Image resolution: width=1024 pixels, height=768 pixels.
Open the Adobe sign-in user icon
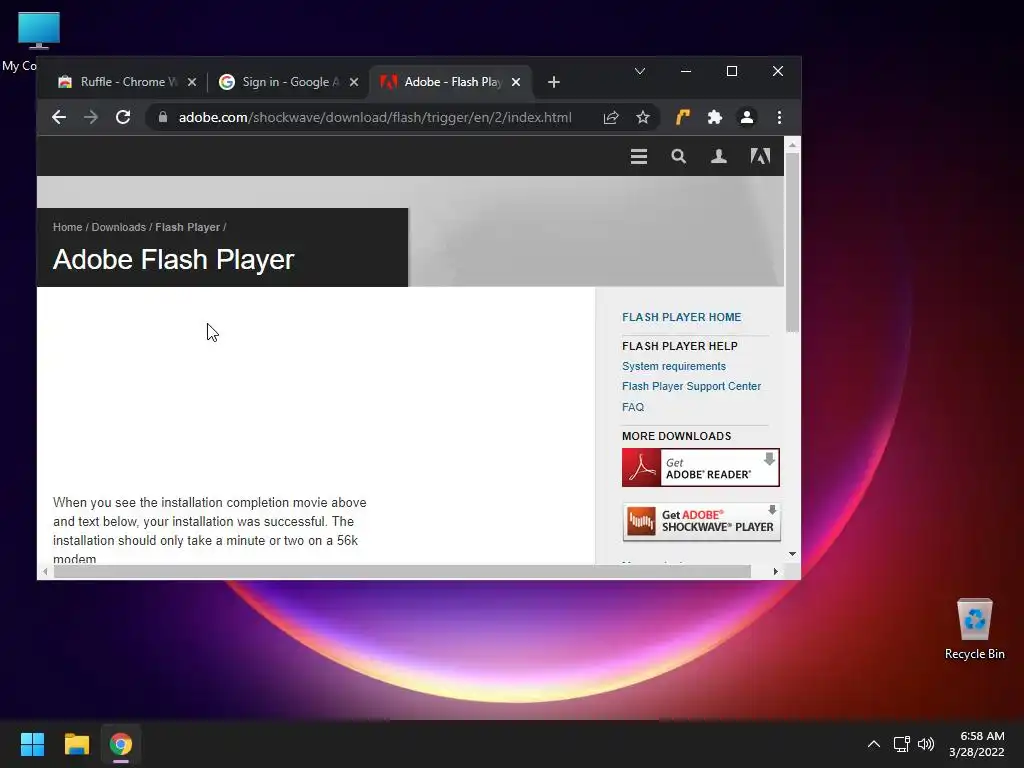click(x=718, y=156)
